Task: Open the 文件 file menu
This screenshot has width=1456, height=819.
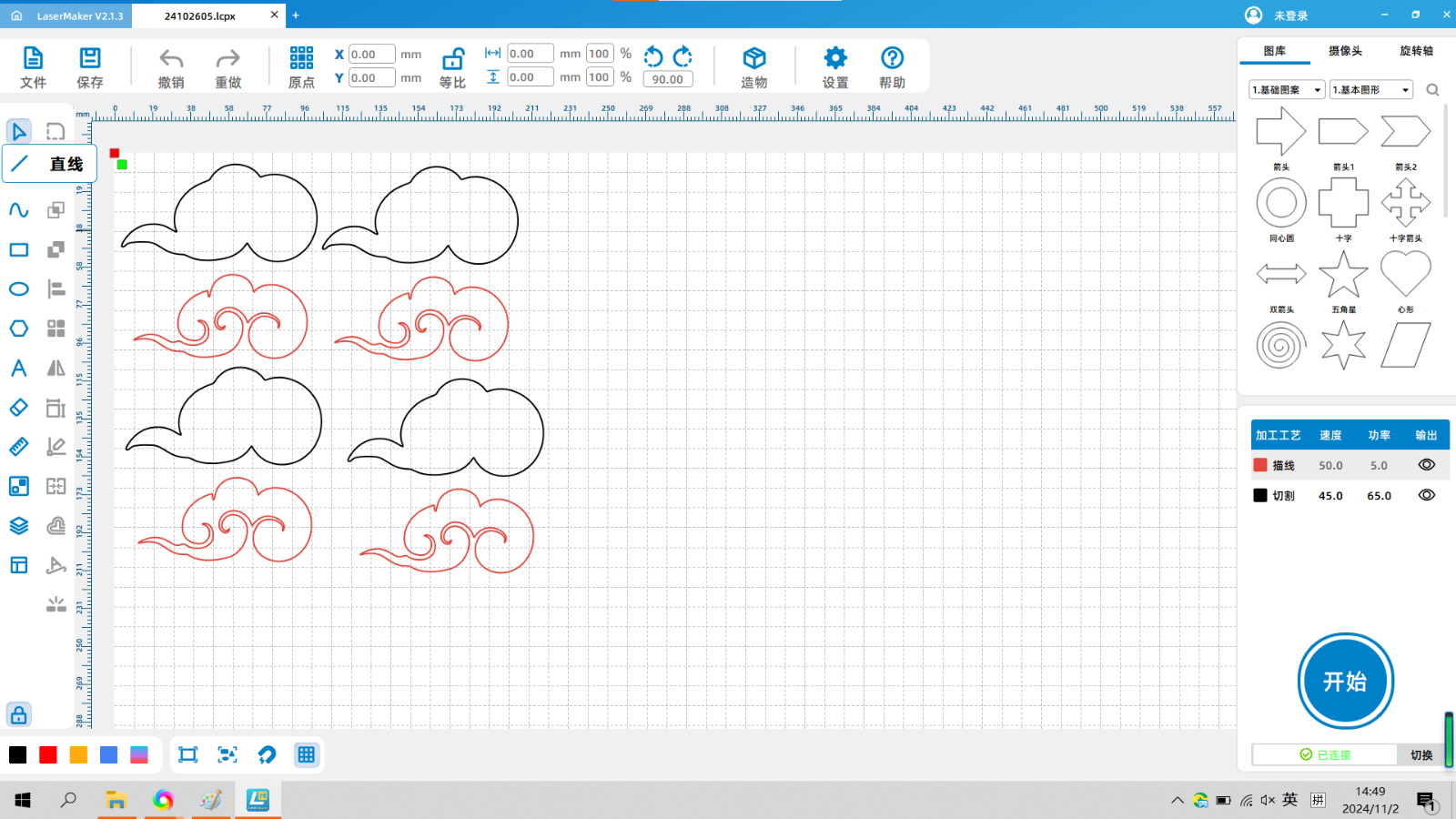Action: (x=33, y=67)
